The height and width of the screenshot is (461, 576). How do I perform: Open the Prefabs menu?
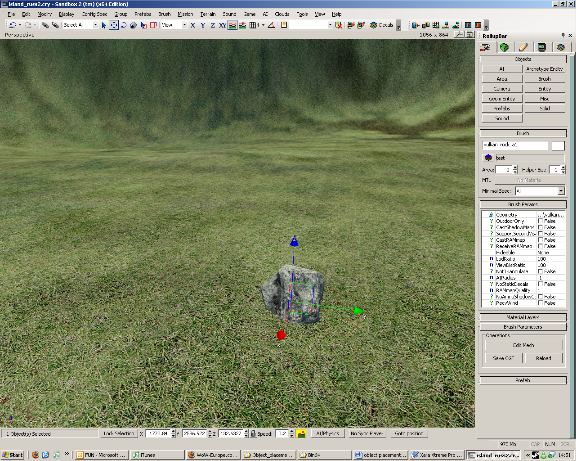click(x=143, y=14)
